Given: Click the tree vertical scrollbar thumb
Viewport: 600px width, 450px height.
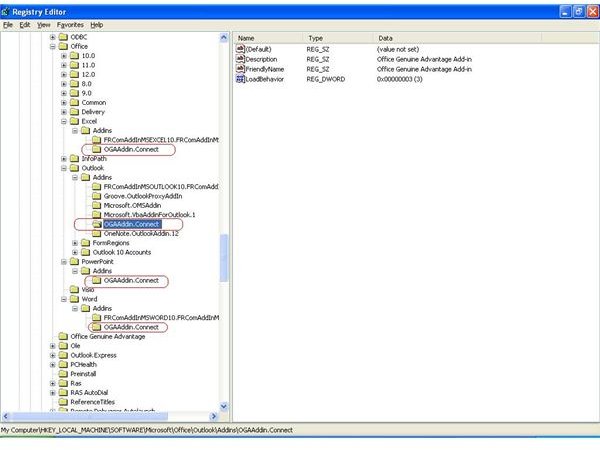Looking at the screenshot, I should click(x=224, y=258).
